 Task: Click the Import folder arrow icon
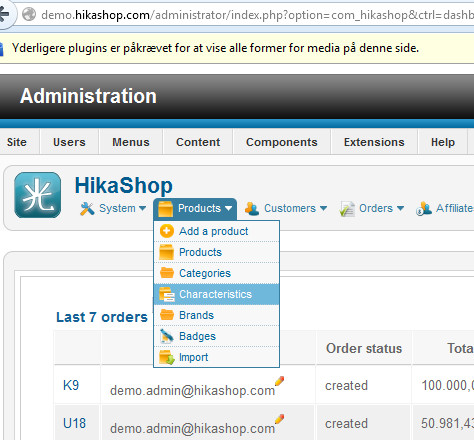pyautogui.click(x=167, y=357)
